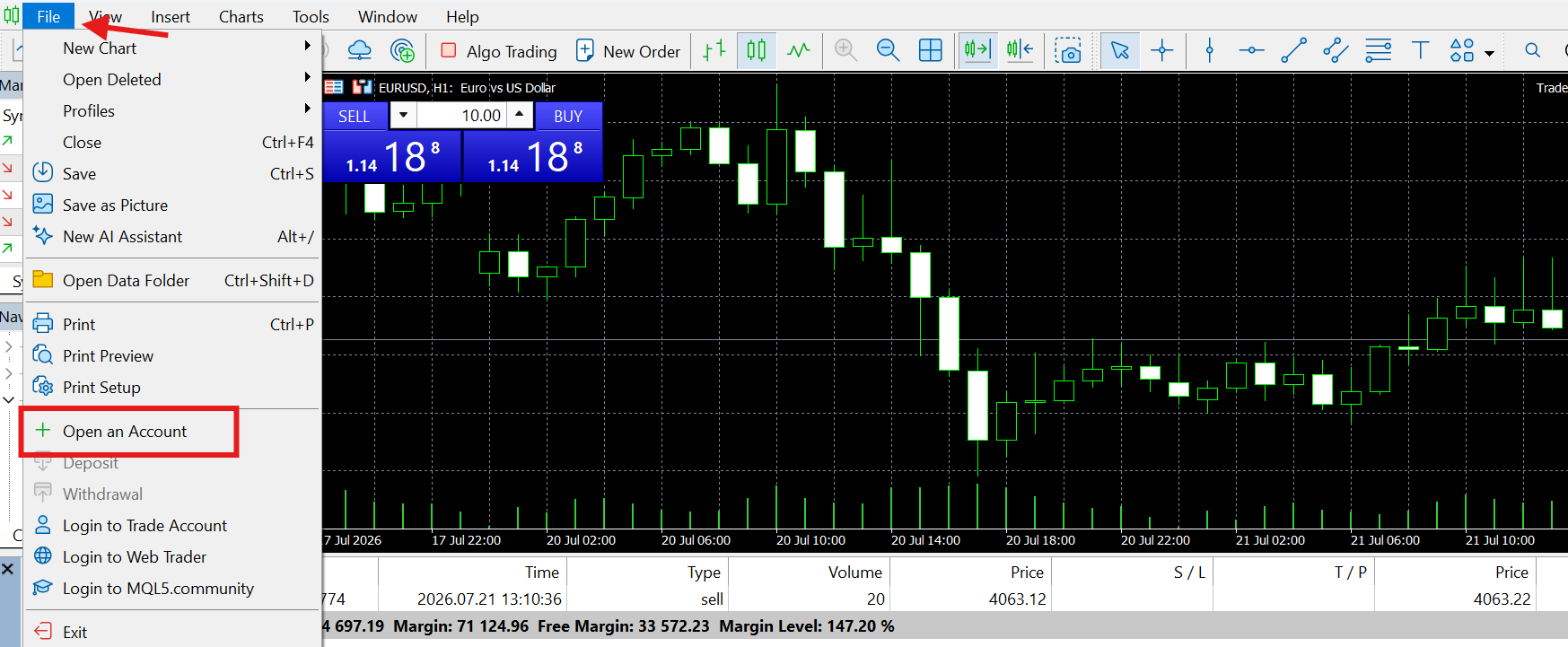Choose Save as Picture from File menu
The height and width of the screenshot is (647, 1568).
172,205
